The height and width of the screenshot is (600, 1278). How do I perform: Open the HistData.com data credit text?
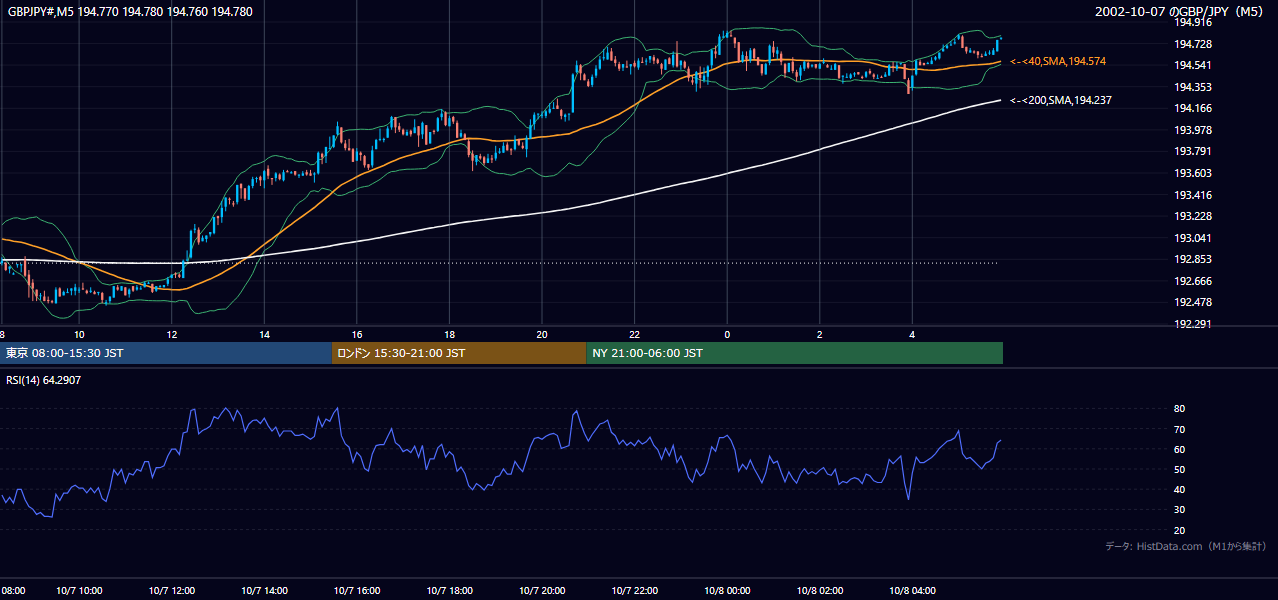[x=1185, y=546]
